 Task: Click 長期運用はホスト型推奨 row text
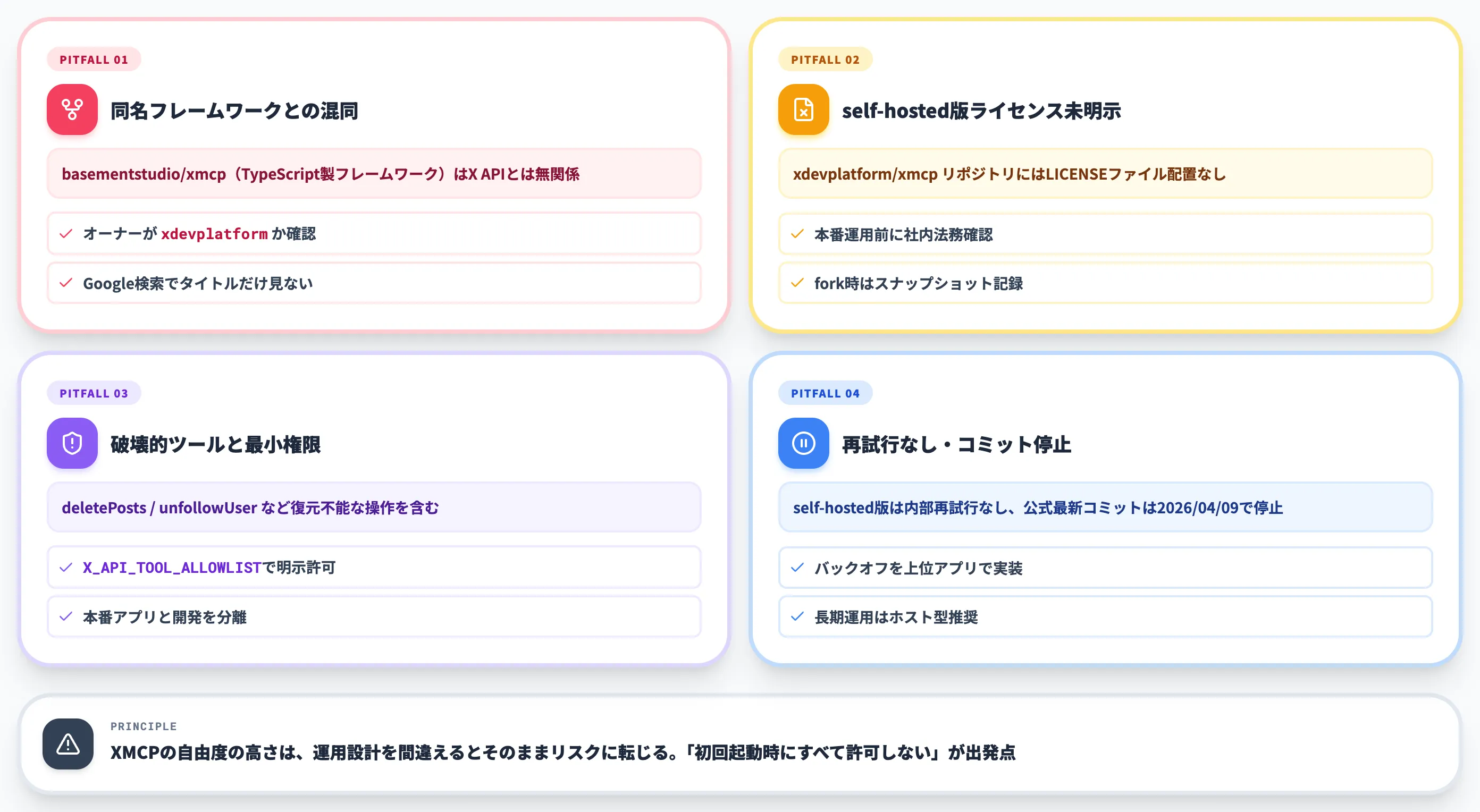tap(896, 617)
